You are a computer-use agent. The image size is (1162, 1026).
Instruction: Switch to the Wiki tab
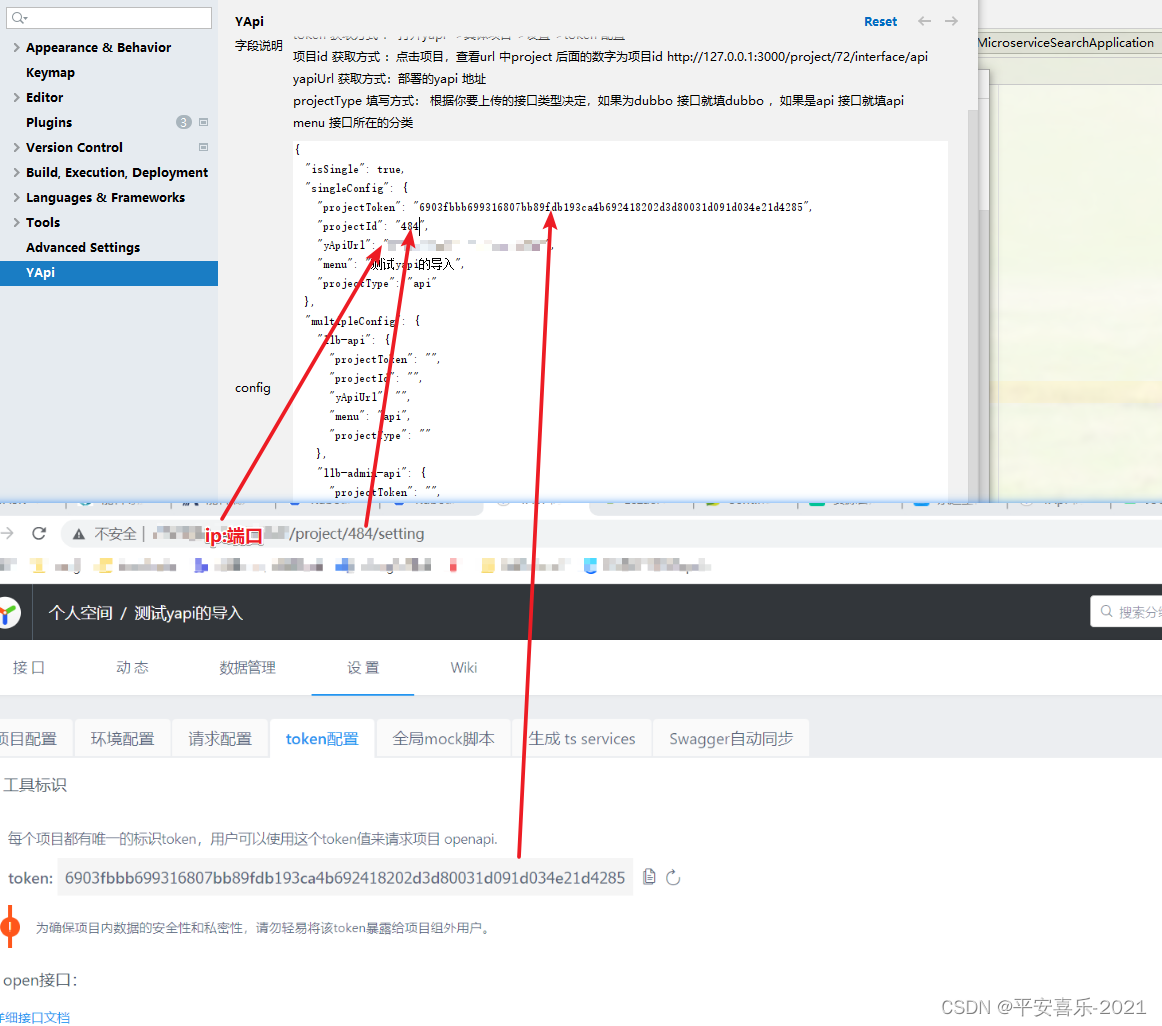[463, 668]
